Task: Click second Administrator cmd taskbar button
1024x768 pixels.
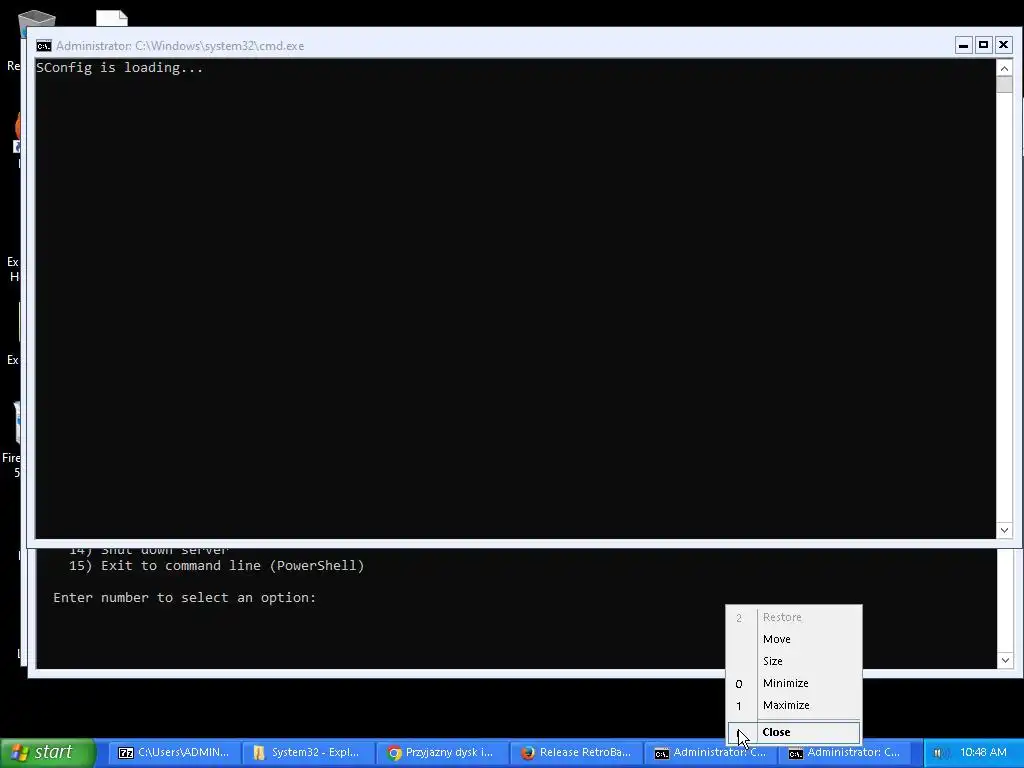Action: tap(844, 752)
